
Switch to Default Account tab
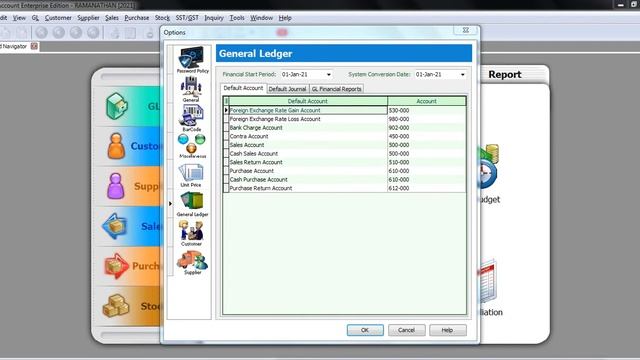coord(243,88)
